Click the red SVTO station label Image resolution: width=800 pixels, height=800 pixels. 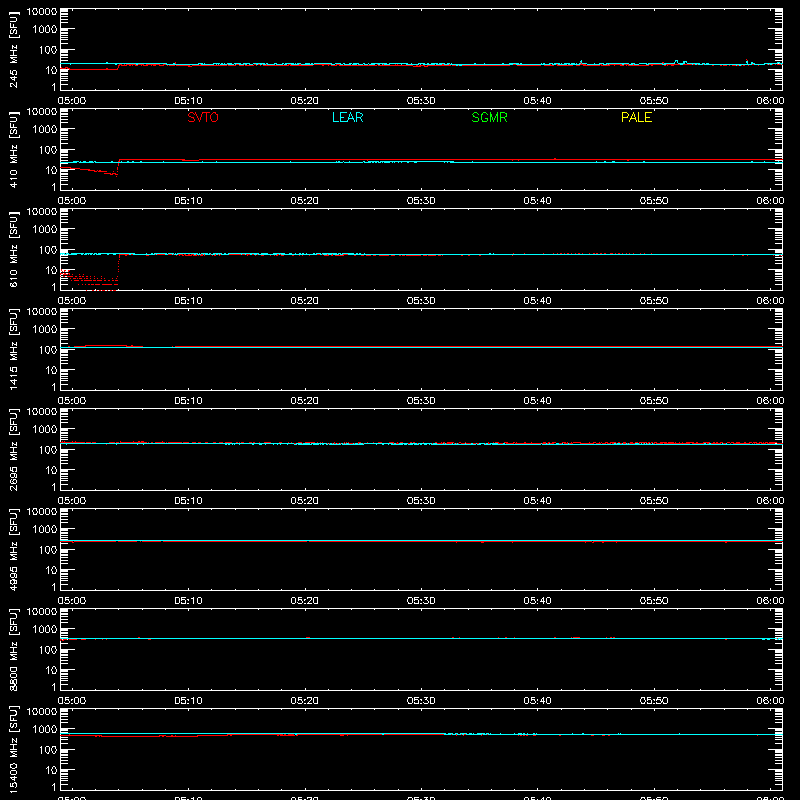point(203,117)
